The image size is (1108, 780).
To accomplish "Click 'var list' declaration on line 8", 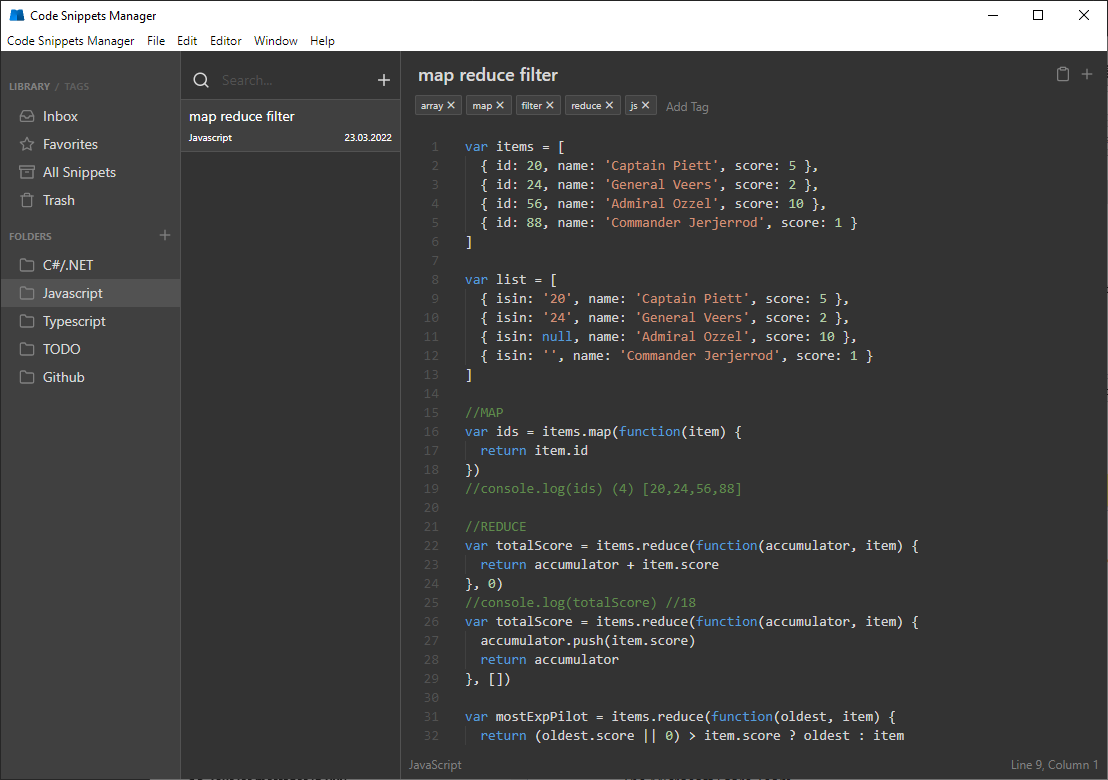I will pos(495,280).
